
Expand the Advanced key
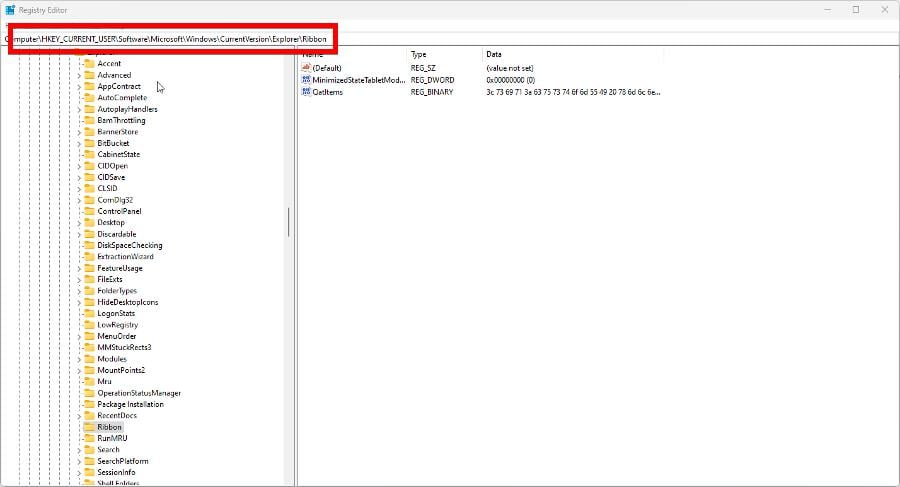click(79, 75)
